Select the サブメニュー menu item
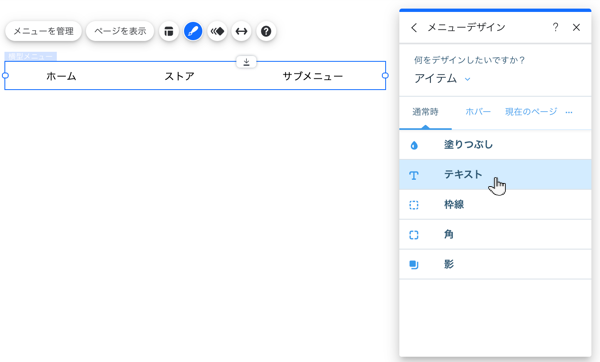The height and width of the screenshot is (362, 600). point(313,76)
